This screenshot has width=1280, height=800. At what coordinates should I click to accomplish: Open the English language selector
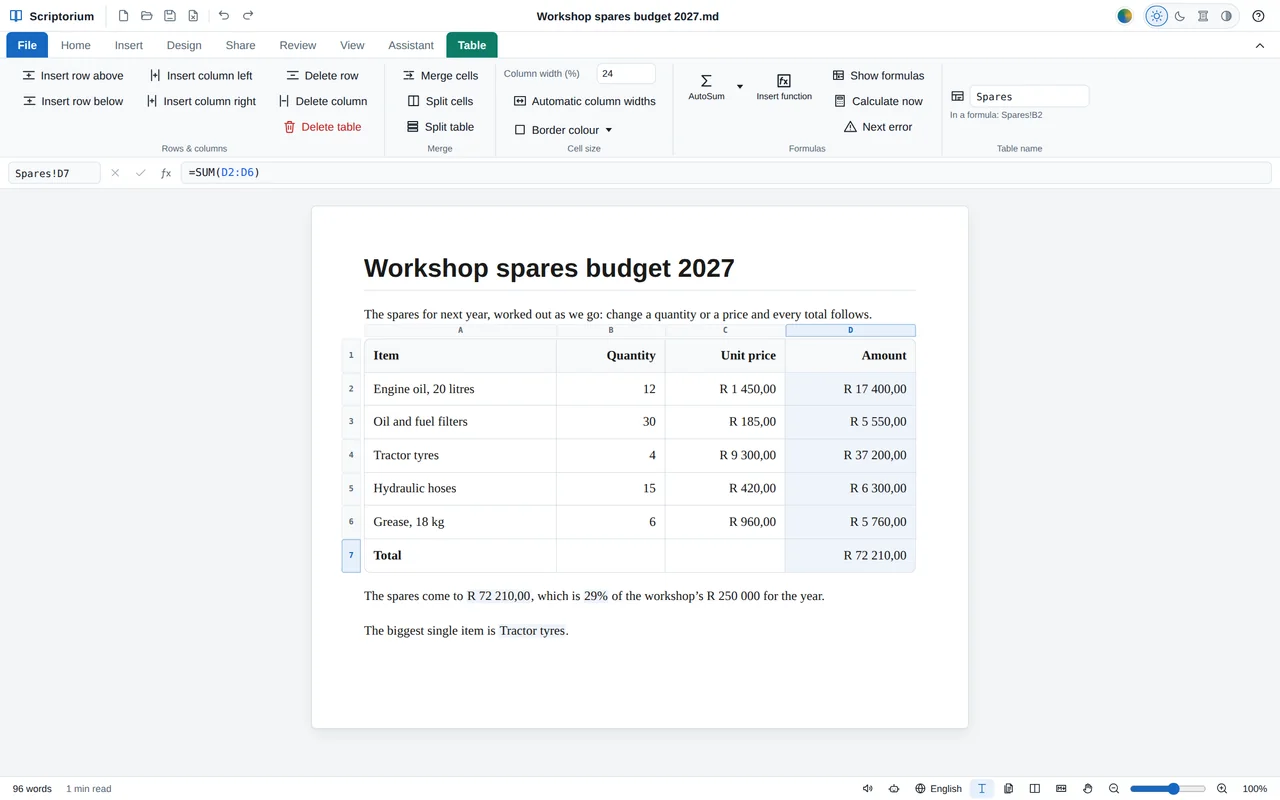tap(938, 789)
